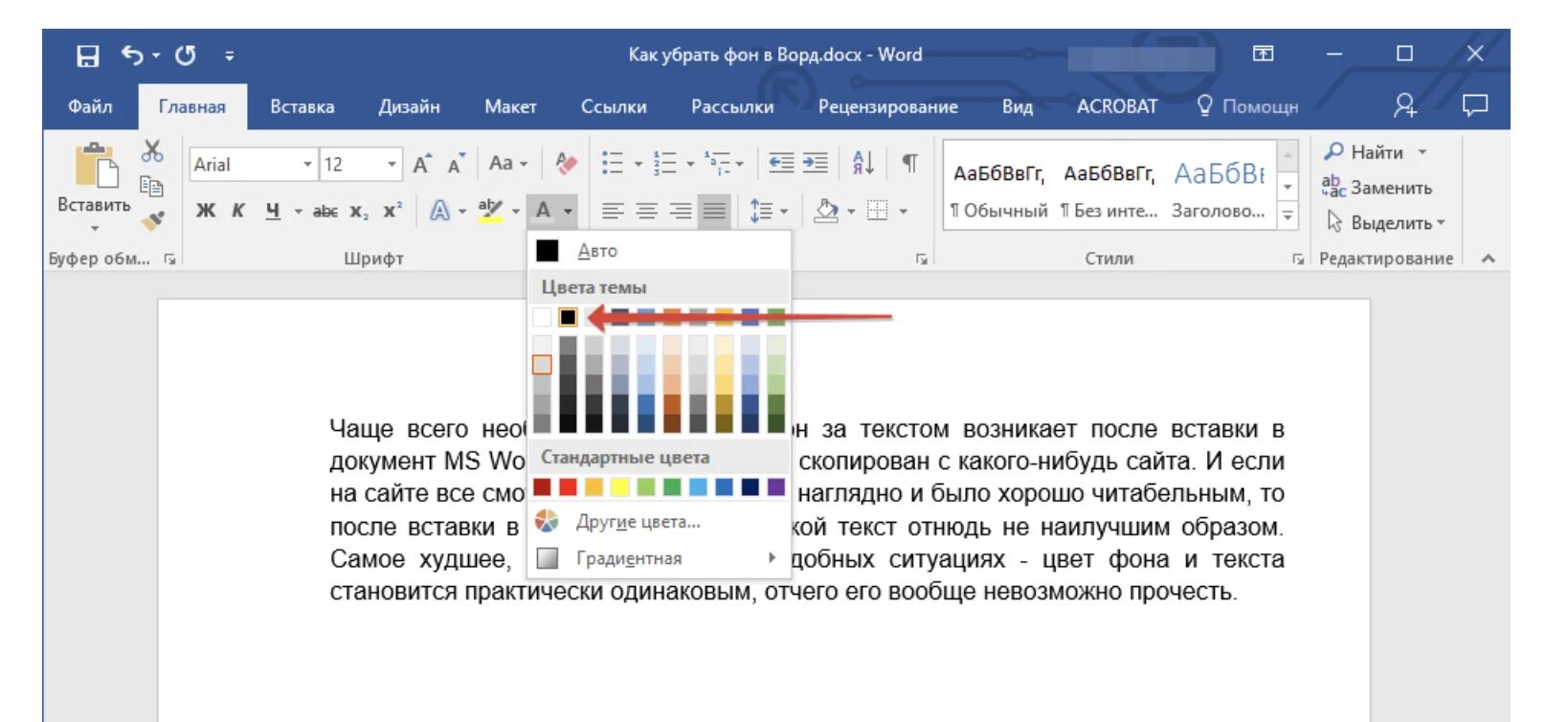Open multilevel list button
The height and width of the screenshot is (722, 1568).
[718, 164]
